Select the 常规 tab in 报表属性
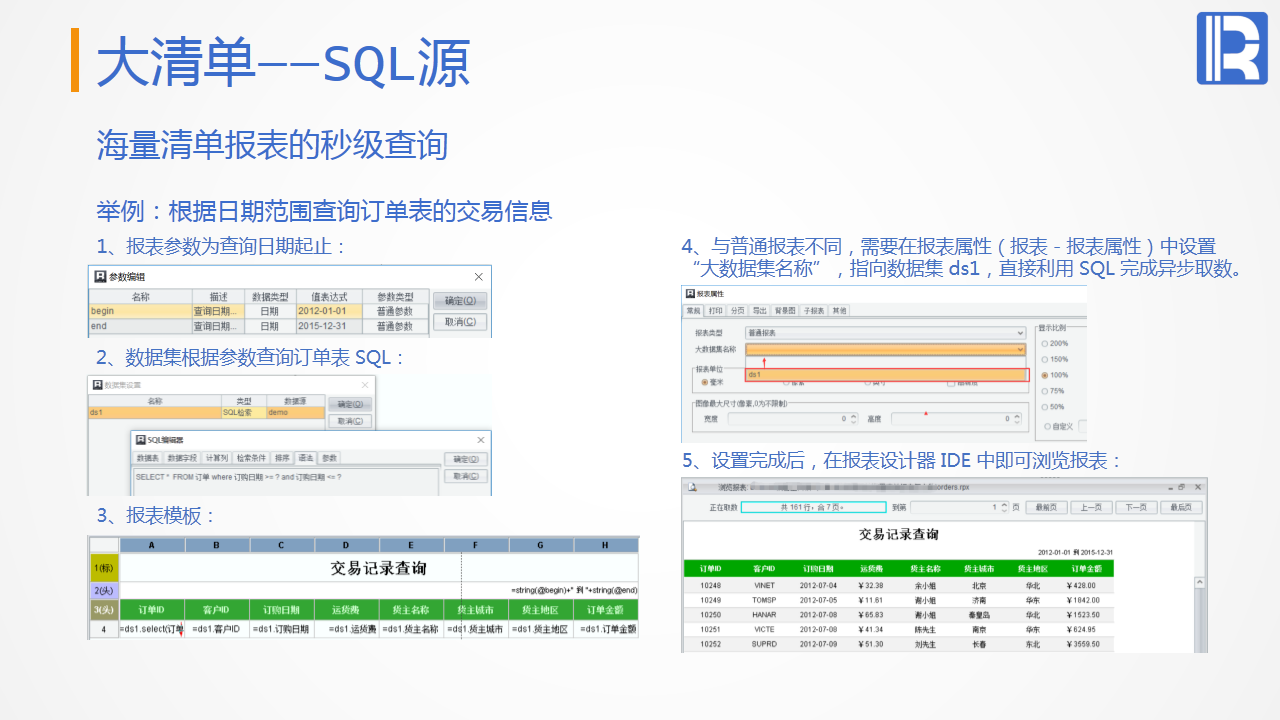Viewport: 1280px width, 720px height. point(692,311)
